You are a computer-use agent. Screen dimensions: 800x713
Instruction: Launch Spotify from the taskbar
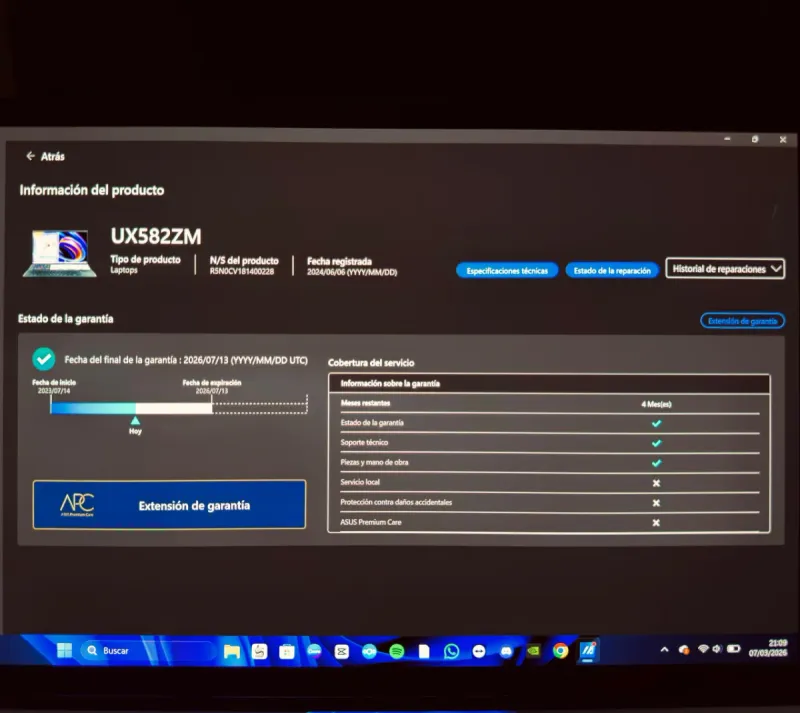[x=396, y=651]
